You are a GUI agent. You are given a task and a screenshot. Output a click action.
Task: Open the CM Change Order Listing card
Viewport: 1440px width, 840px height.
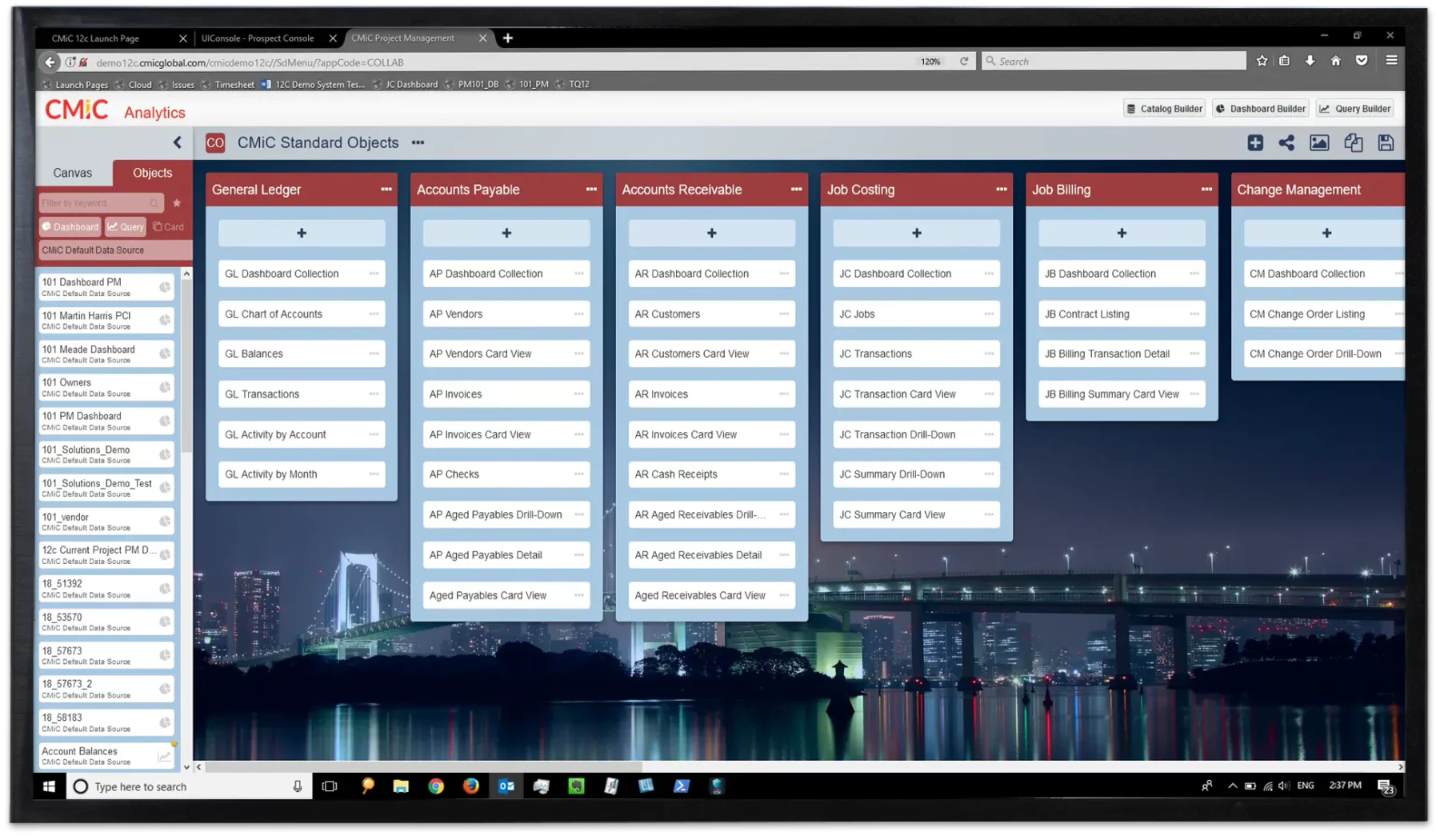click(1324, 314)
